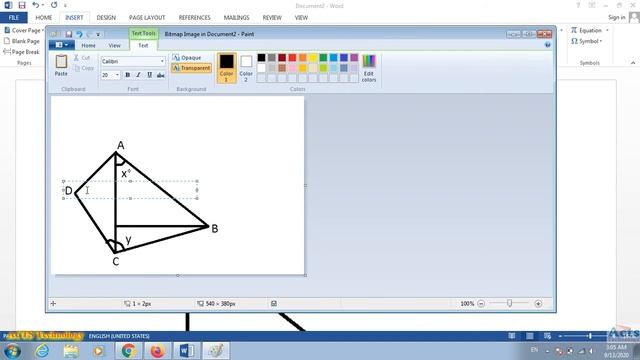The image size is (640, 360).
Task: Zoom in using plus button in Paint
Action: click(538, 304)
